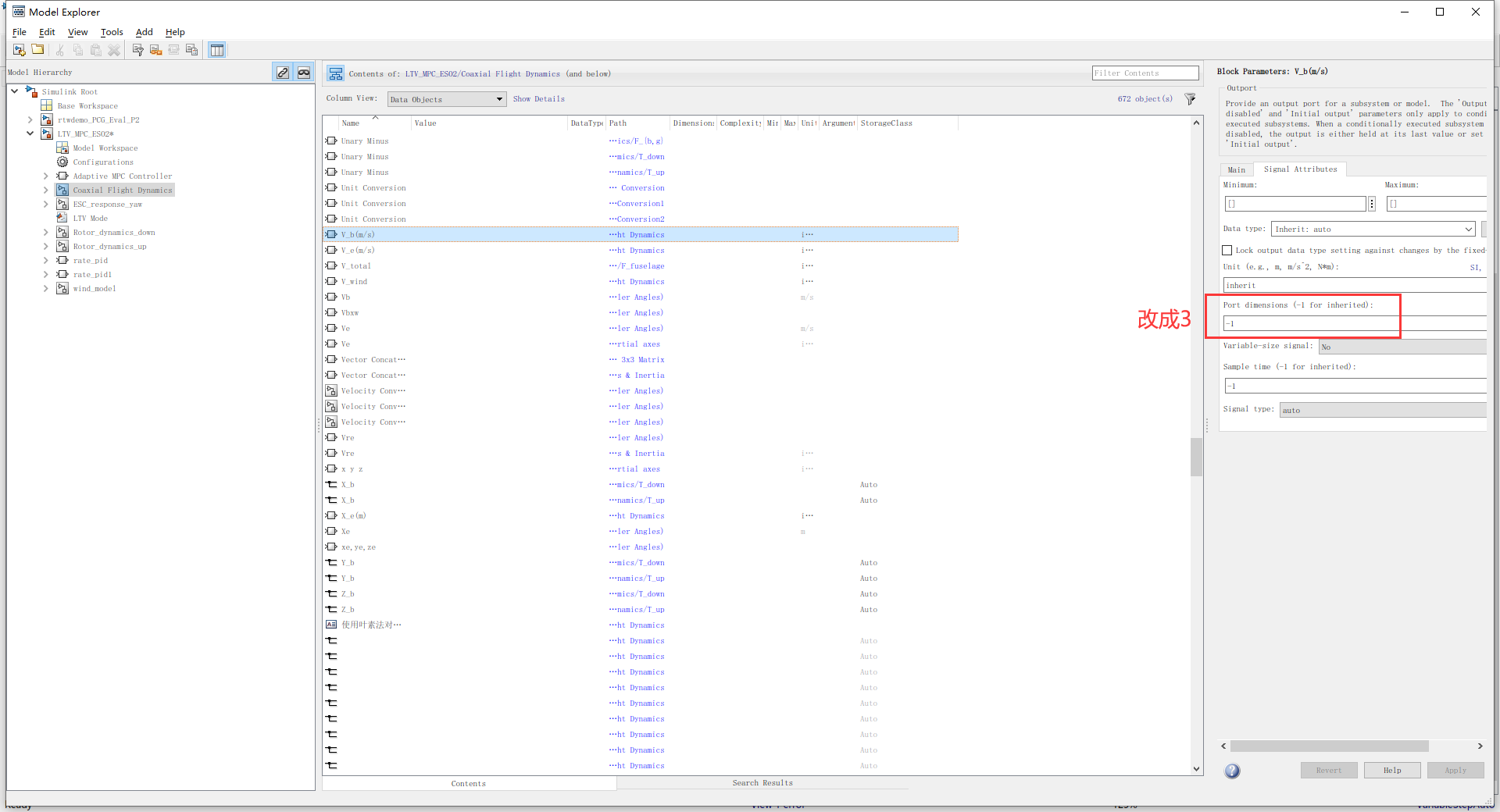The height and width of the screenshot is (812, 1500).
Task: Click the list-with-orange-boxes toolbar icon
Action: 155,50
